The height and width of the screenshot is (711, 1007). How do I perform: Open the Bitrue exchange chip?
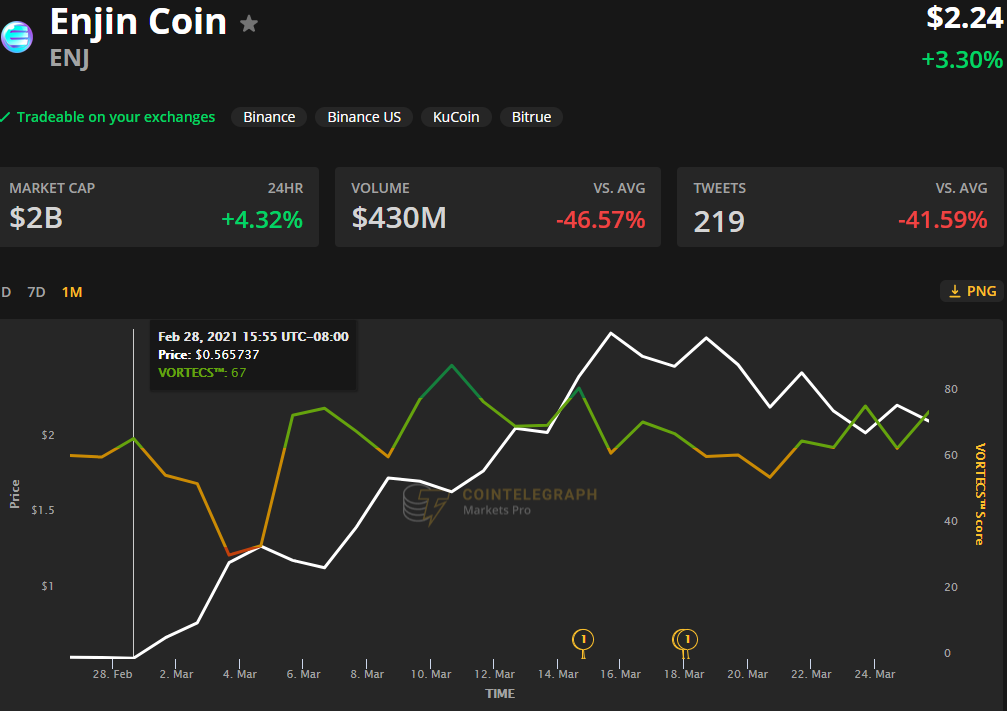click(531, 117)
